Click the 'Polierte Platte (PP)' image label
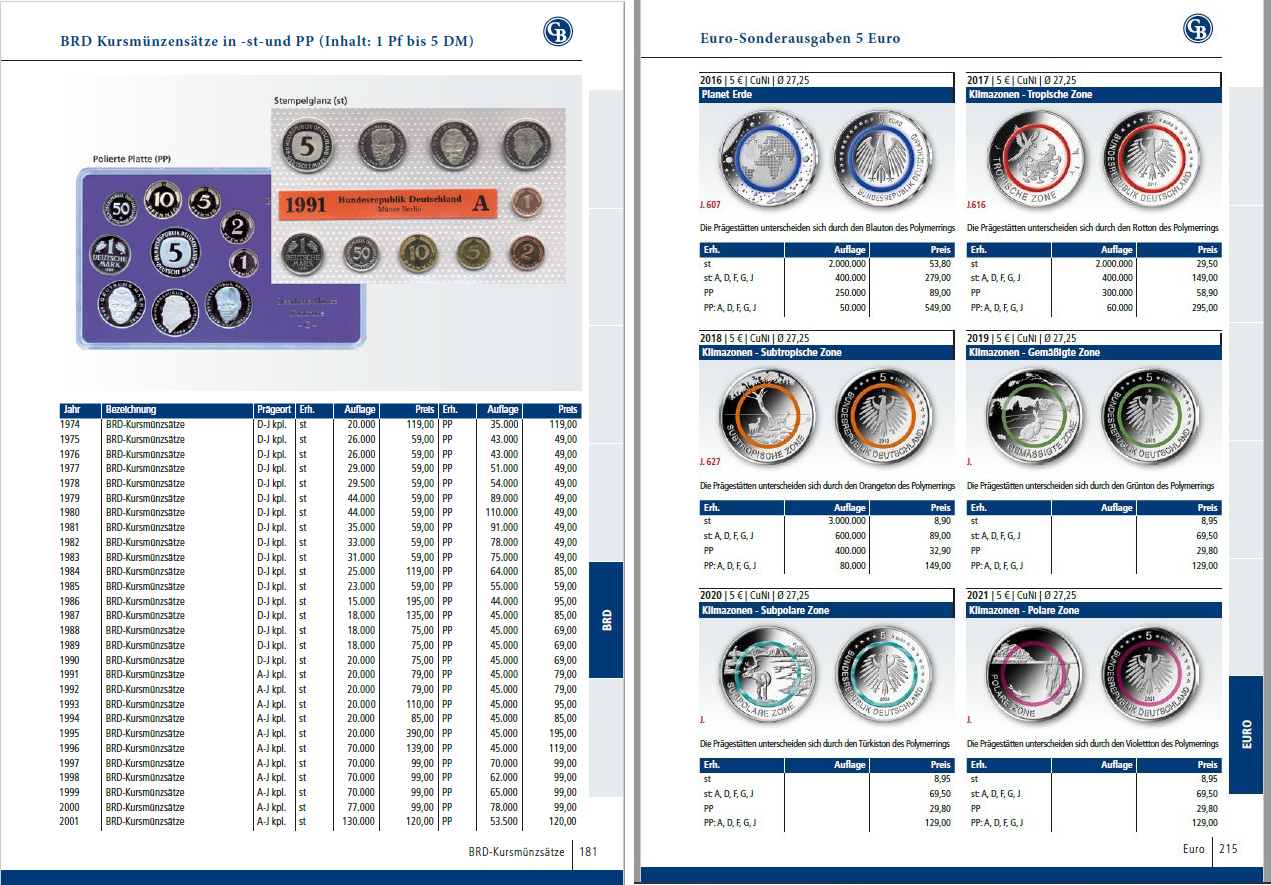 [x=134, y=158]
